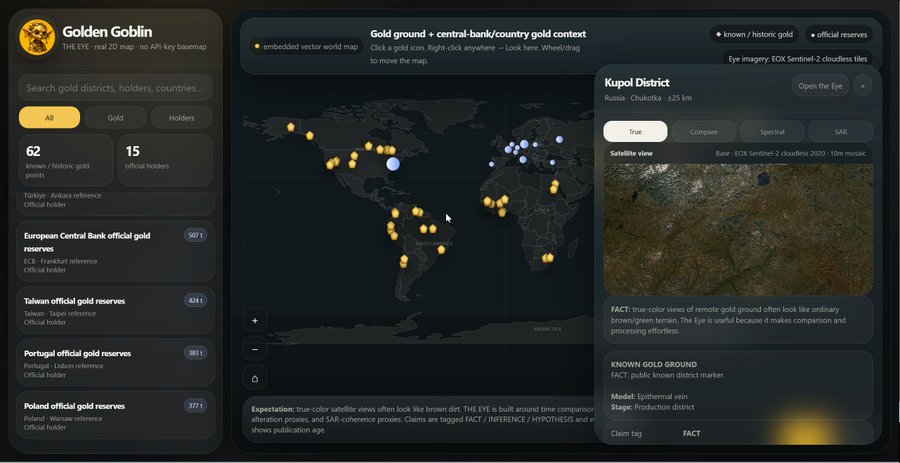Click the embedded vector world map chip
900x463 pixels.
click(306, 46)
